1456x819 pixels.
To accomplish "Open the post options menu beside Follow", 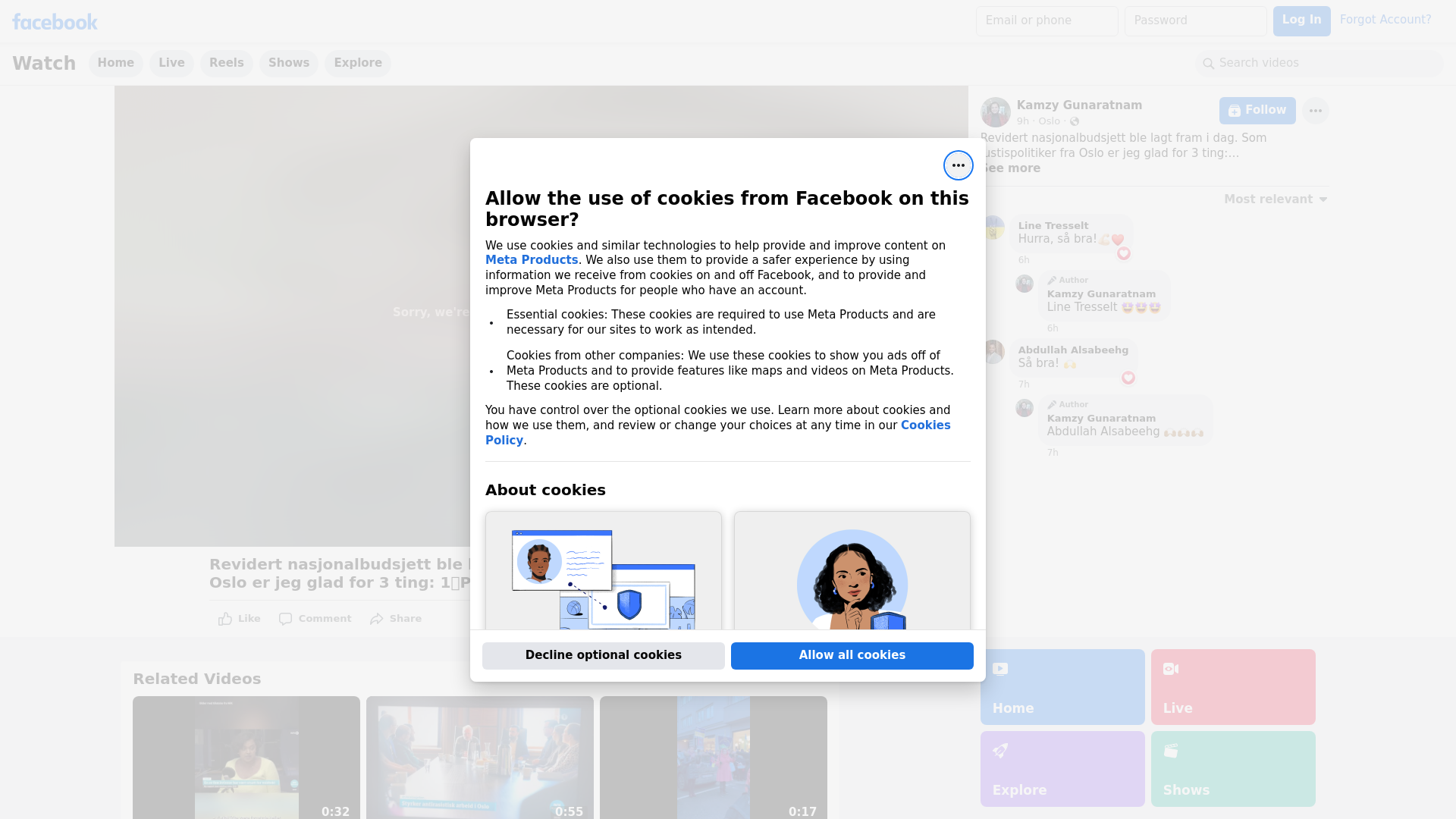I will (1315, 111).
